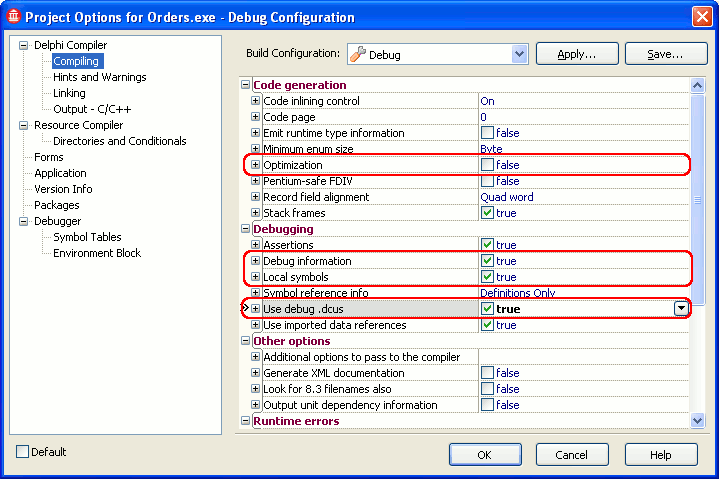Open the Build Configuration dropdown
The image size is (719, 479).
[x=519, y=54]
